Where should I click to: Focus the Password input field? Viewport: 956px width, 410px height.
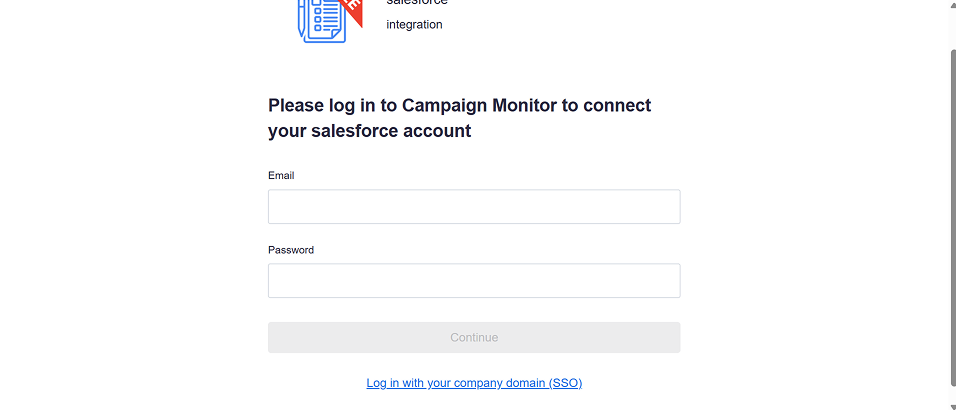pyautogui.click(x=474, y=281)
